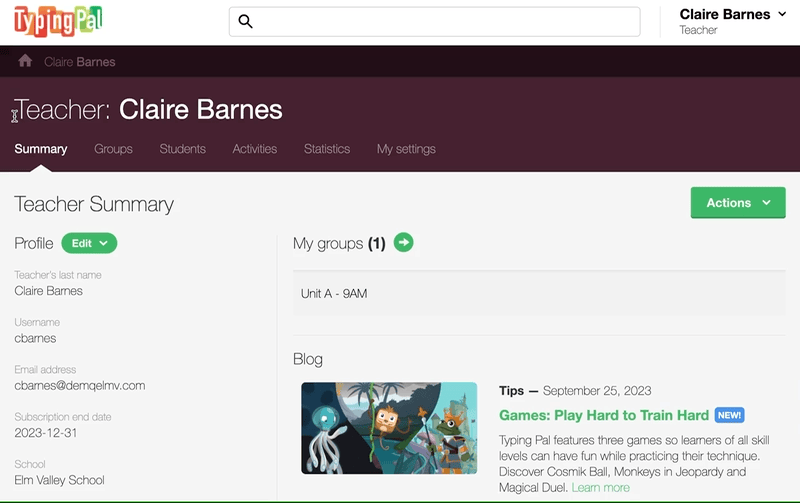The height and width of the screenshot is (503, 800).
Task: Open the Games: Play Hard to Train Hard article
Action: point(603,415)
